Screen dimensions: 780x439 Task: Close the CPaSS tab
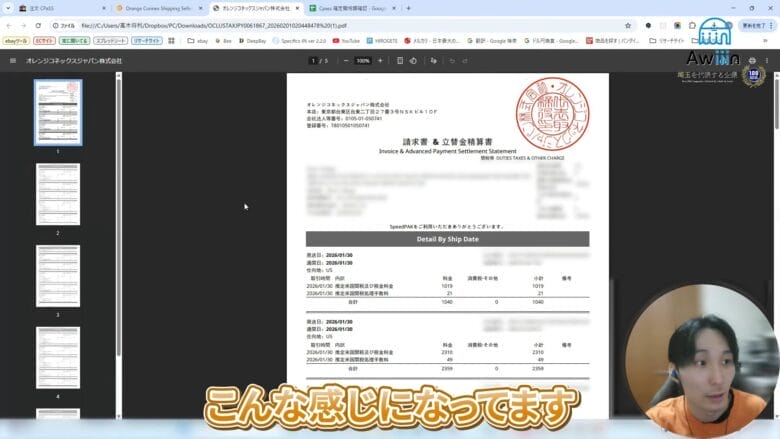click(x=103, y=8)
